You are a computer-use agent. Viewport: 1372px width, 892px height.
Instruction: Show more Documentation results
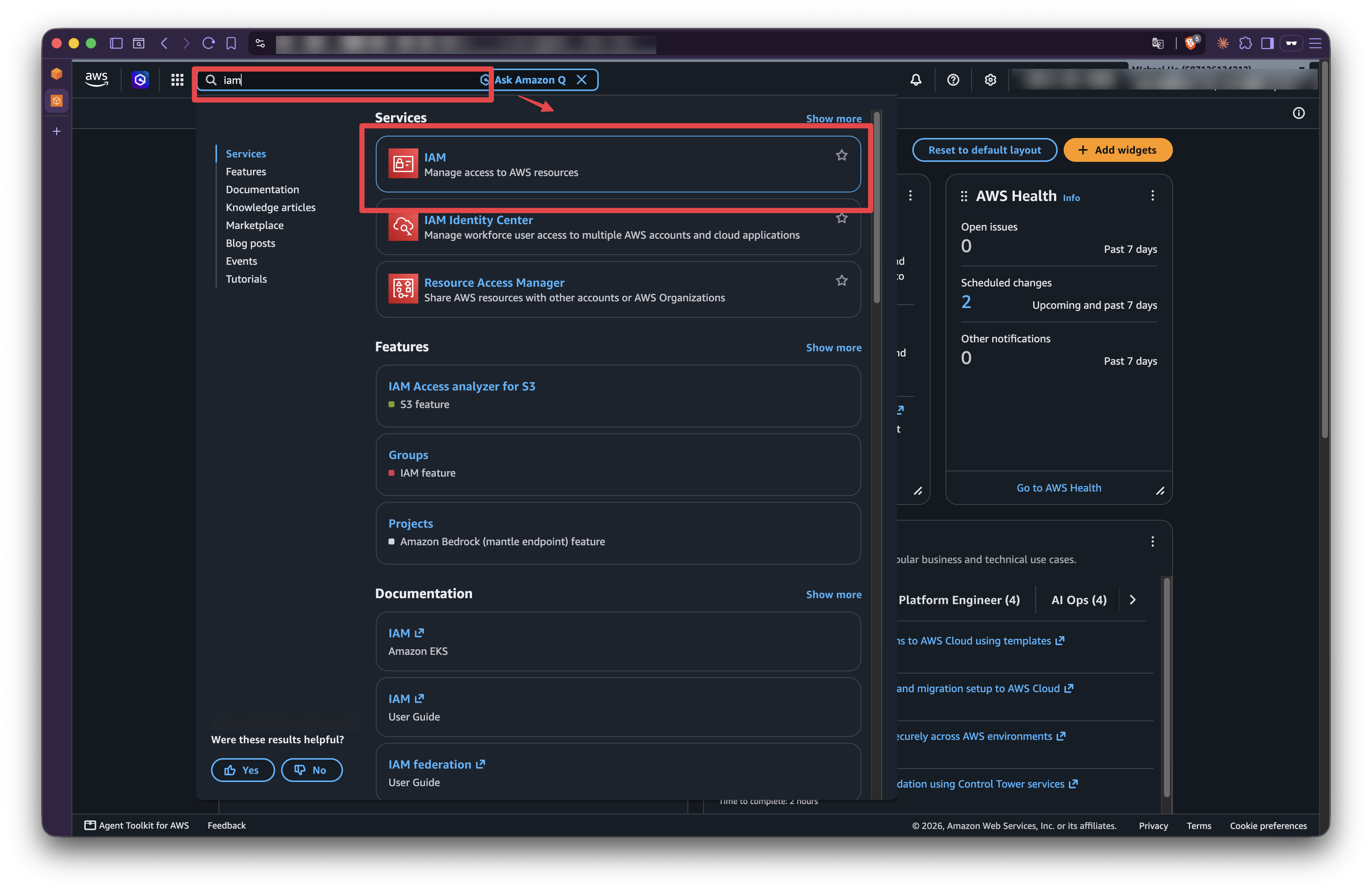pyautogui.click(x=834, y=594)
